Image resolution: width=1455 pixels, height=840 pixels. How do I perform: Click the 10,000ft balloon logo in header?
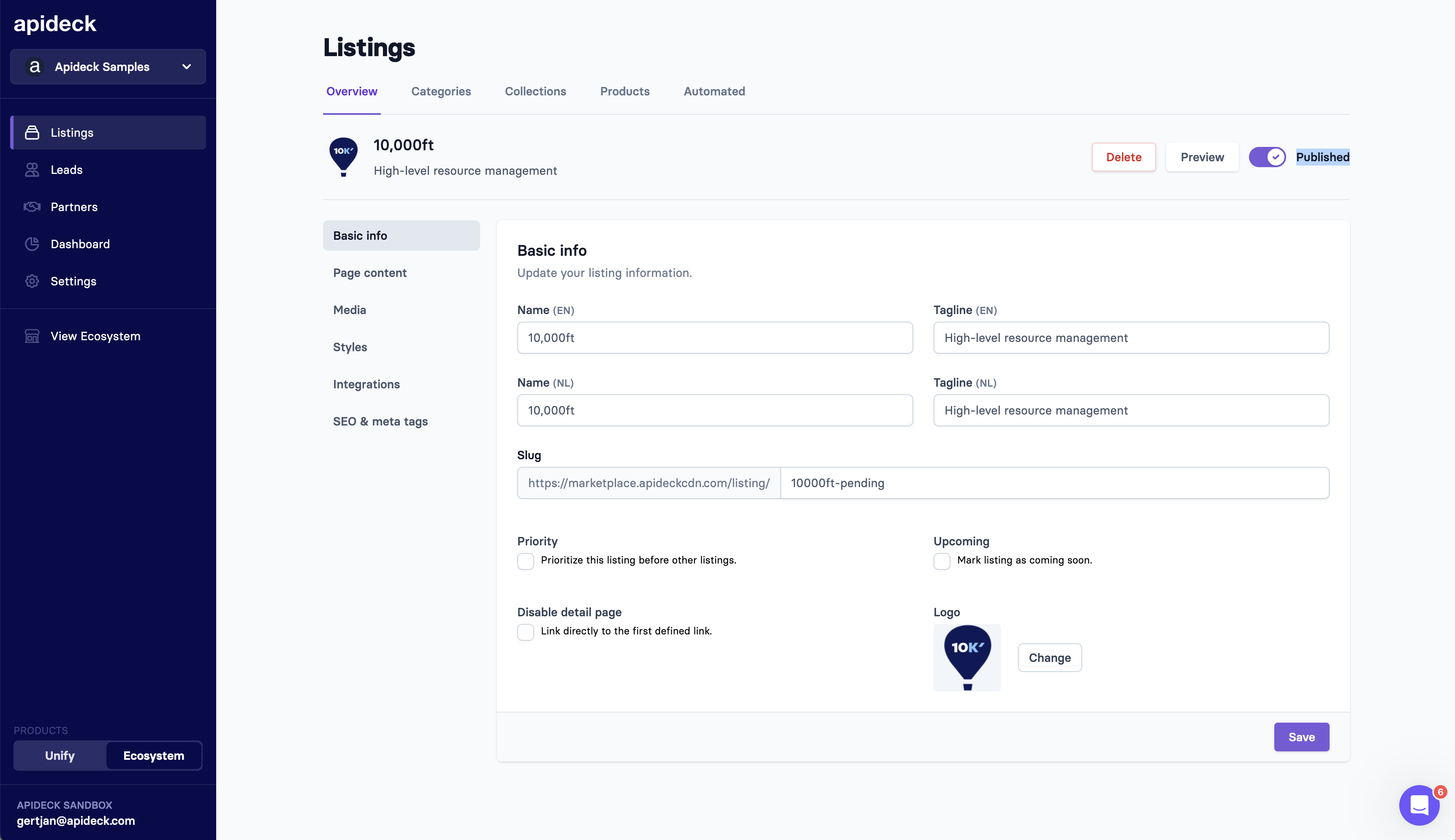click(x=343, y=157)
